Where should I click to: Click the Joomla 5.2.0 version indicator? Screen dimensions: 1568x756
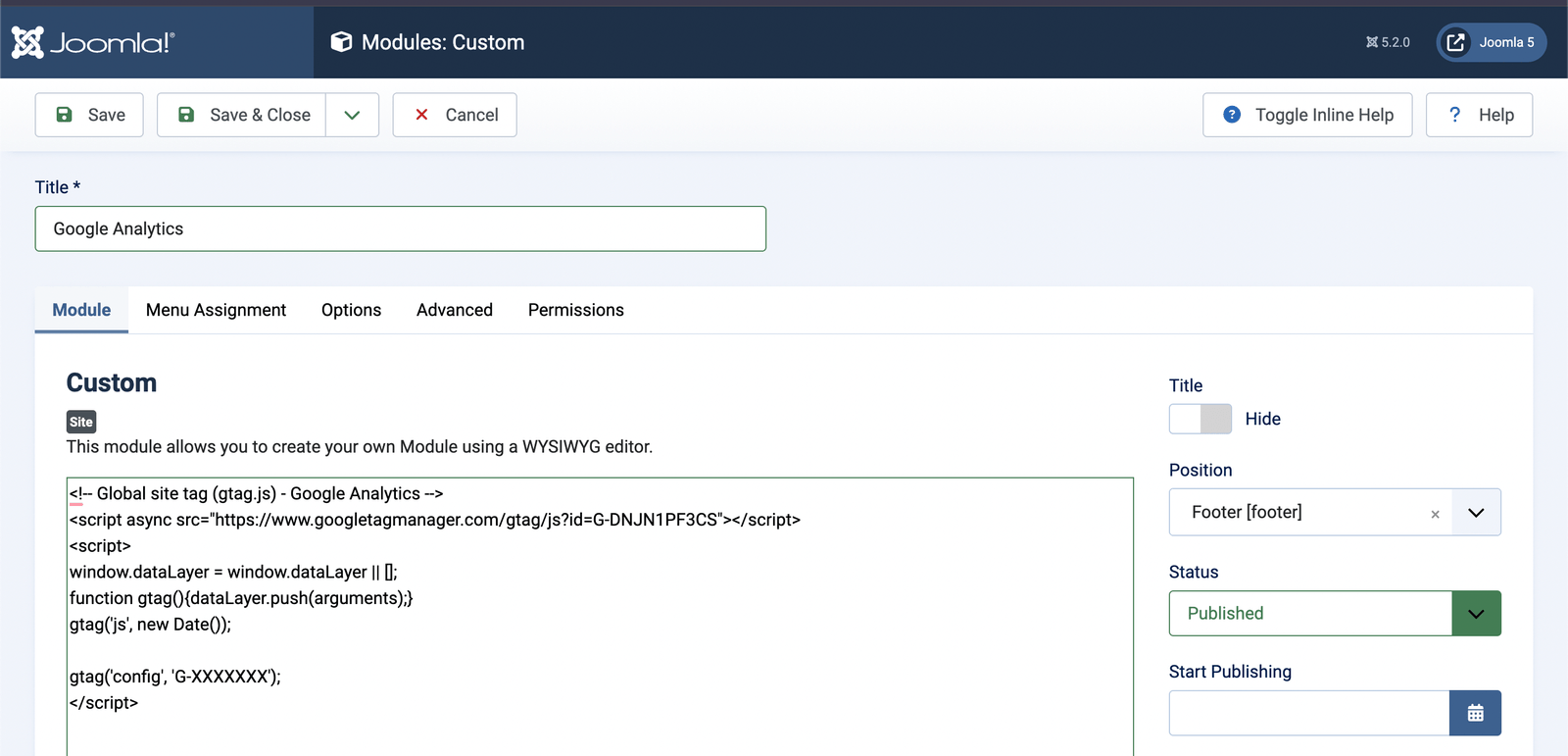click(1388, 42)
